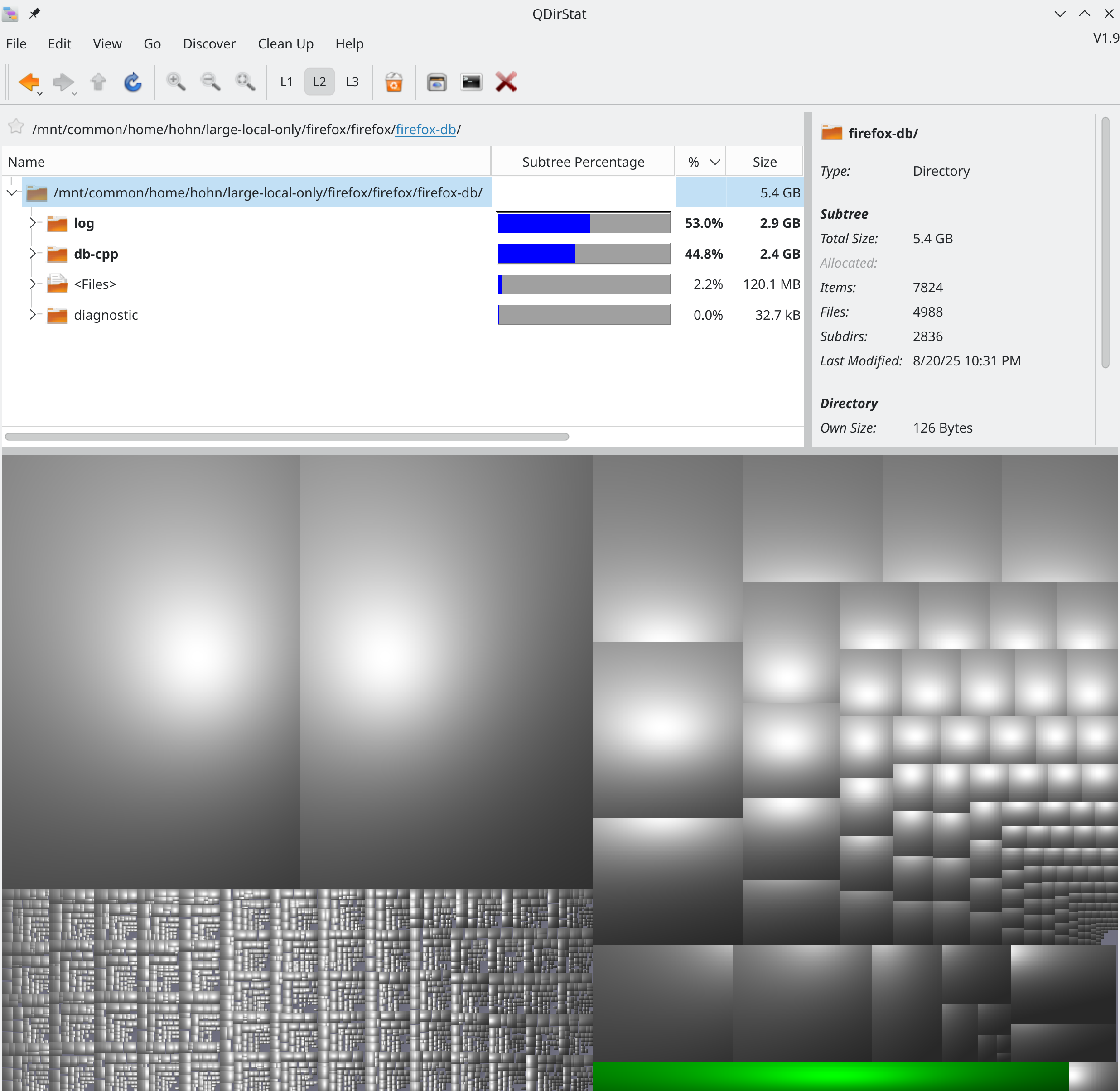Switch to layout L3
The image size is (1120, 1091).
[352, 82]
